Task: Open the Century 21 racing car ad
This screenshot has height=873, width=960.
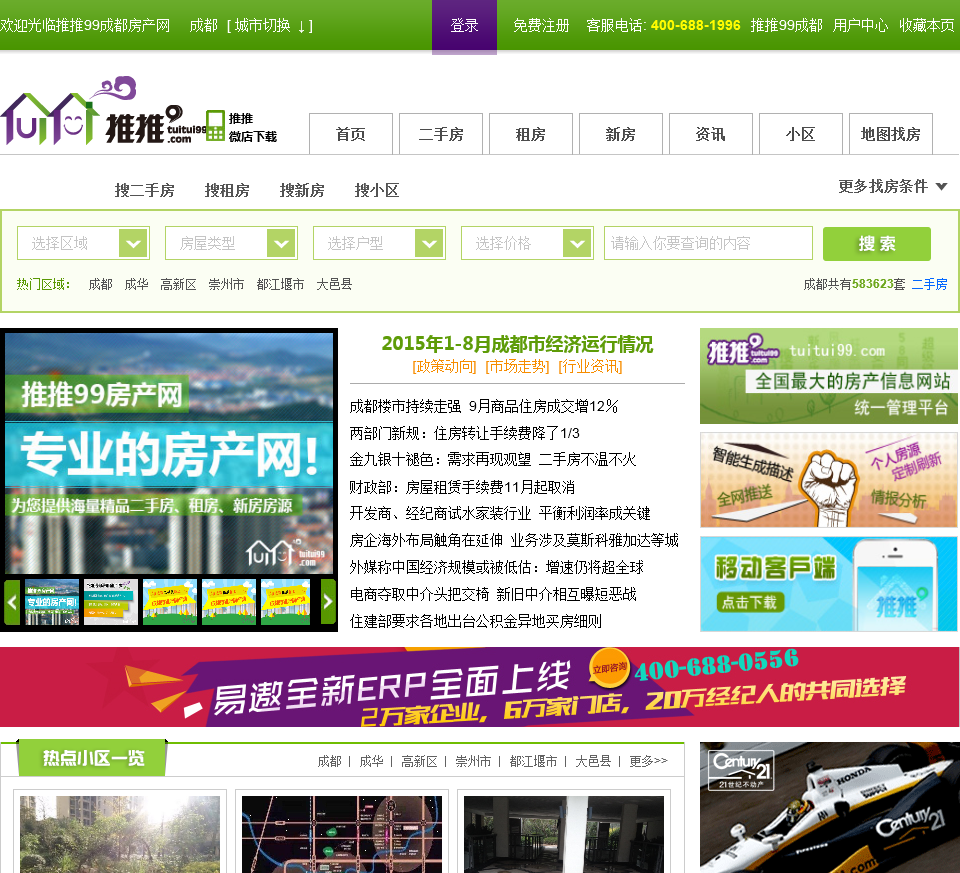Action: (x=830, y=807)
